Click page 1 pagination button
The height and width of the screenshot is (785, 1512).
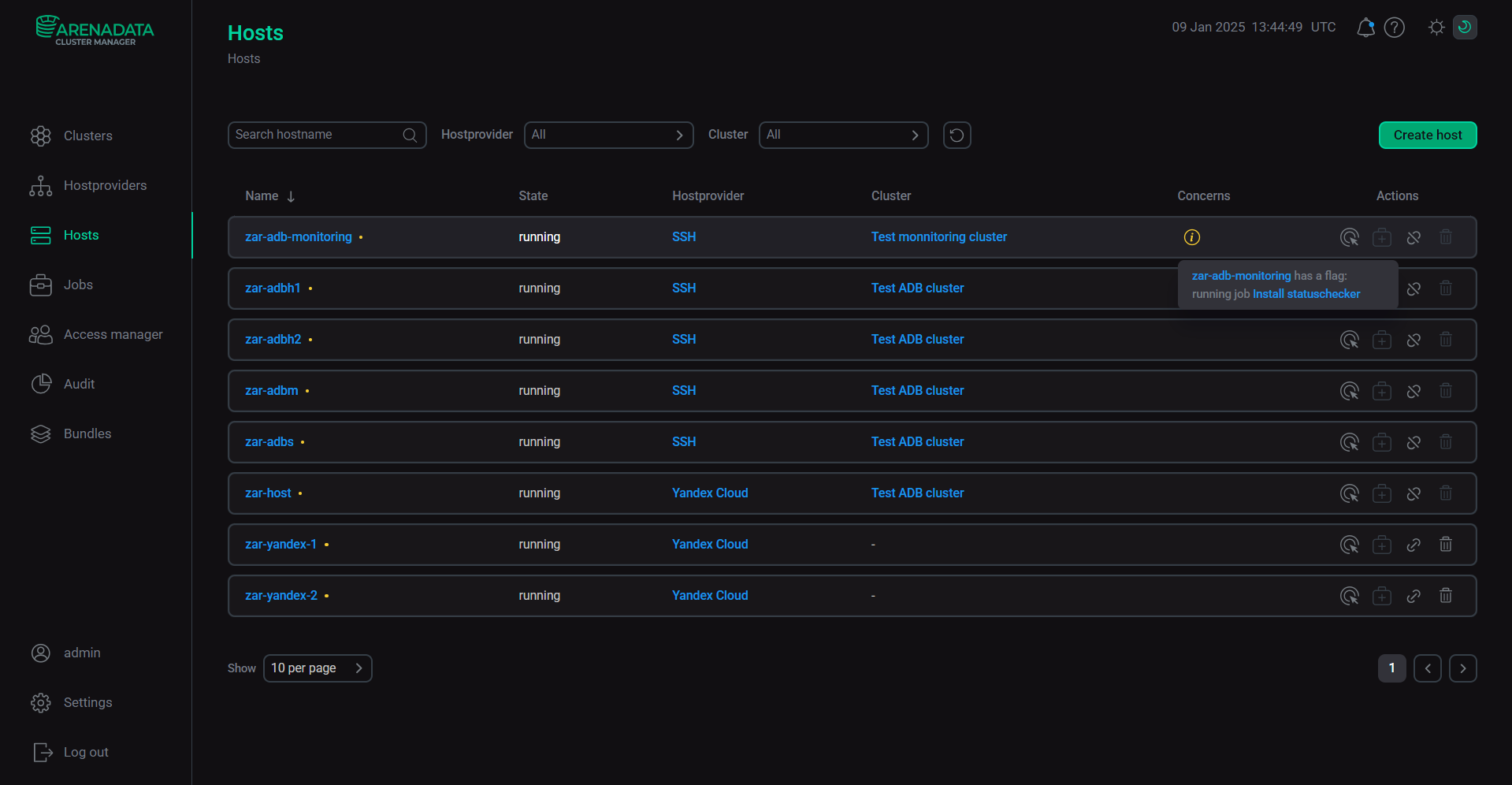(1391, 668)
